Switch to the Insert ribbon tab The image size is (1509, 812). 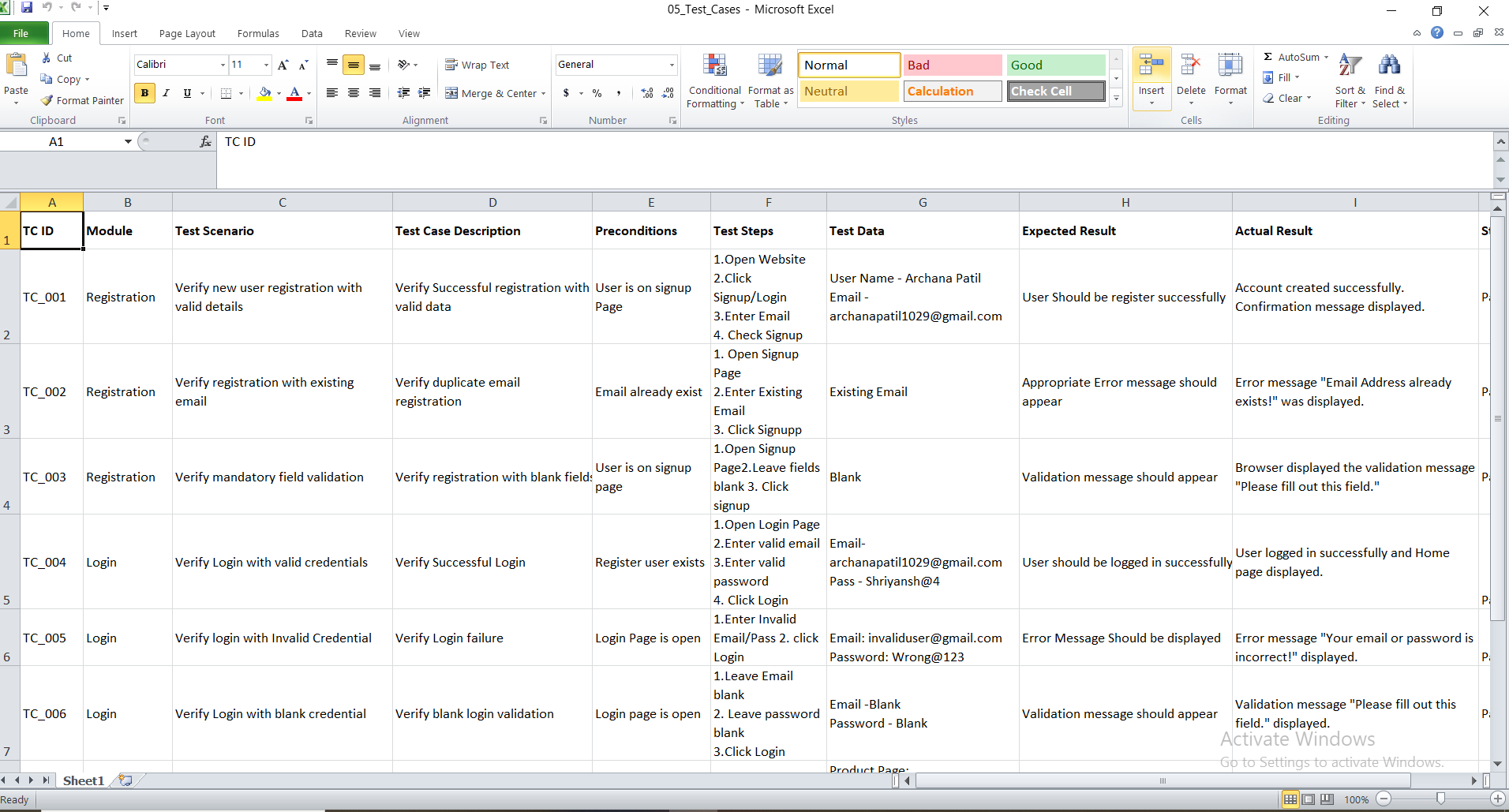point(125,33)
